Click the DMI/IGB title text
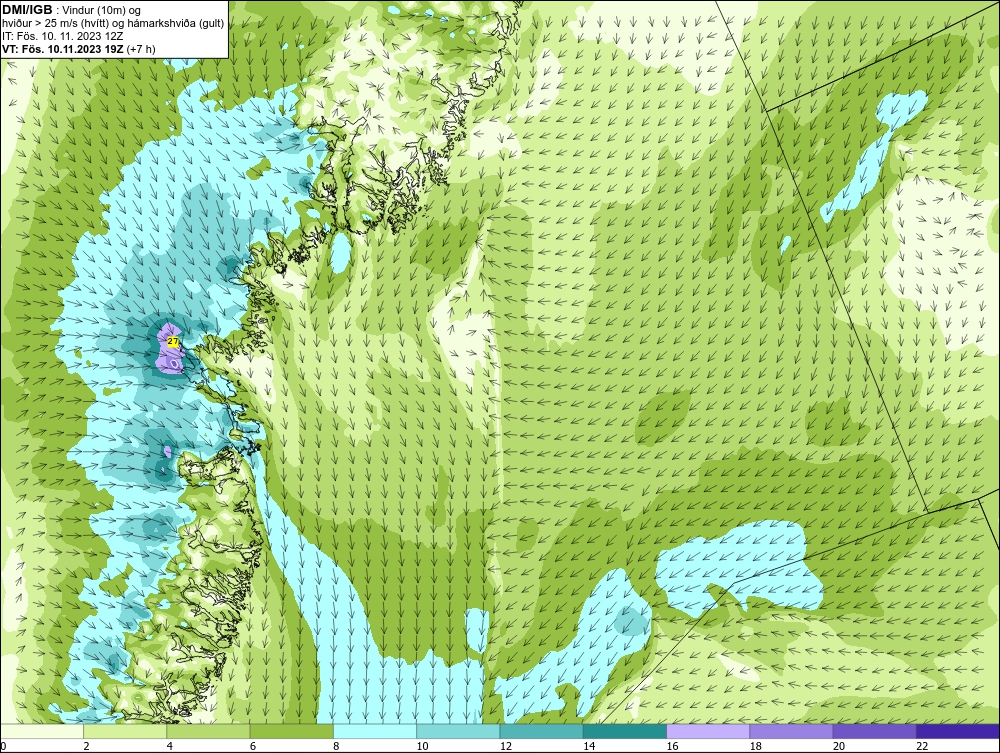Viewport: 1000px width, 753px height. click(x=27, y=10)
